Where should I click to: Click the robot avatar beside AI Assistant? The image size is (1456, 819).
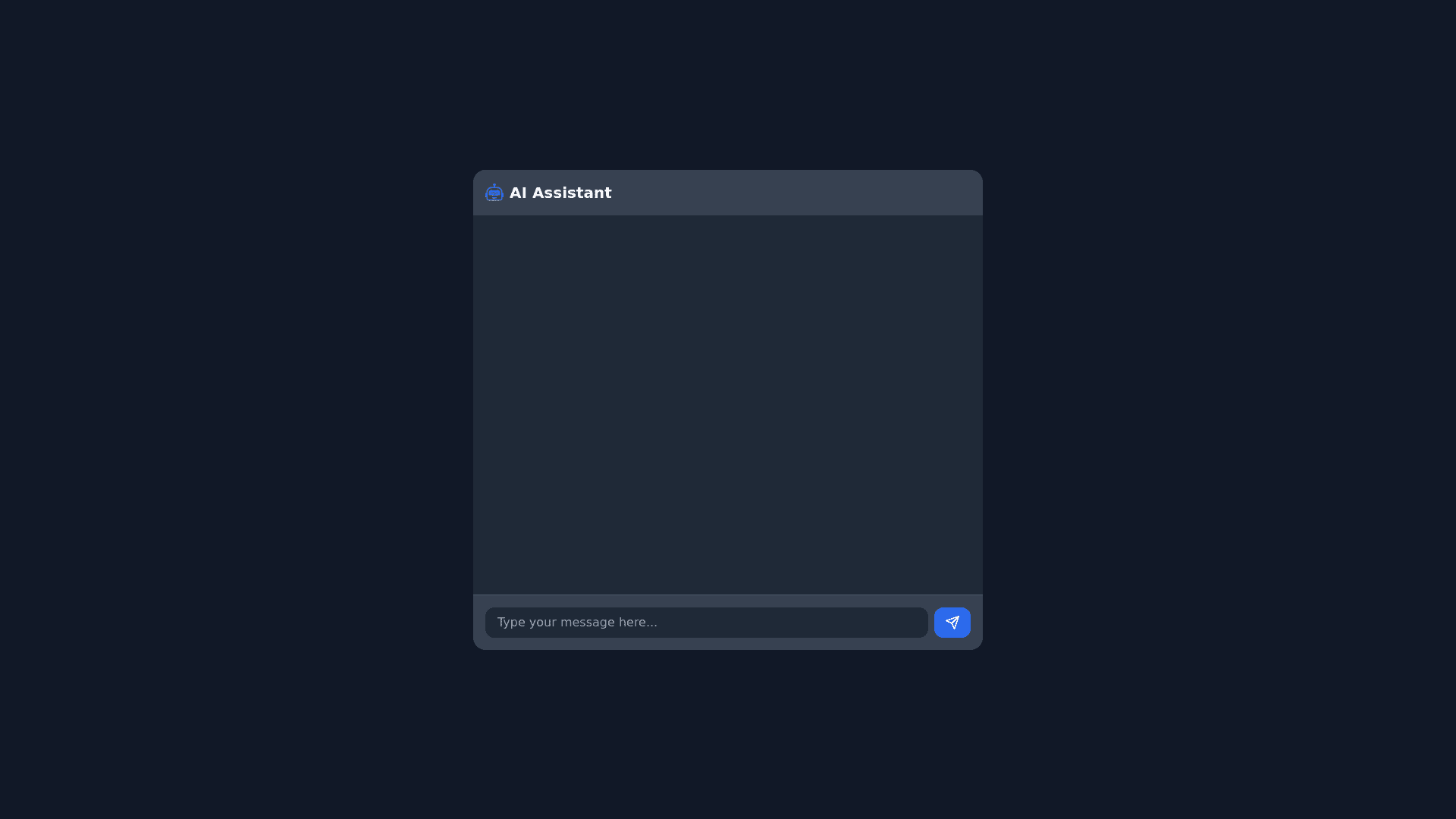494,193
